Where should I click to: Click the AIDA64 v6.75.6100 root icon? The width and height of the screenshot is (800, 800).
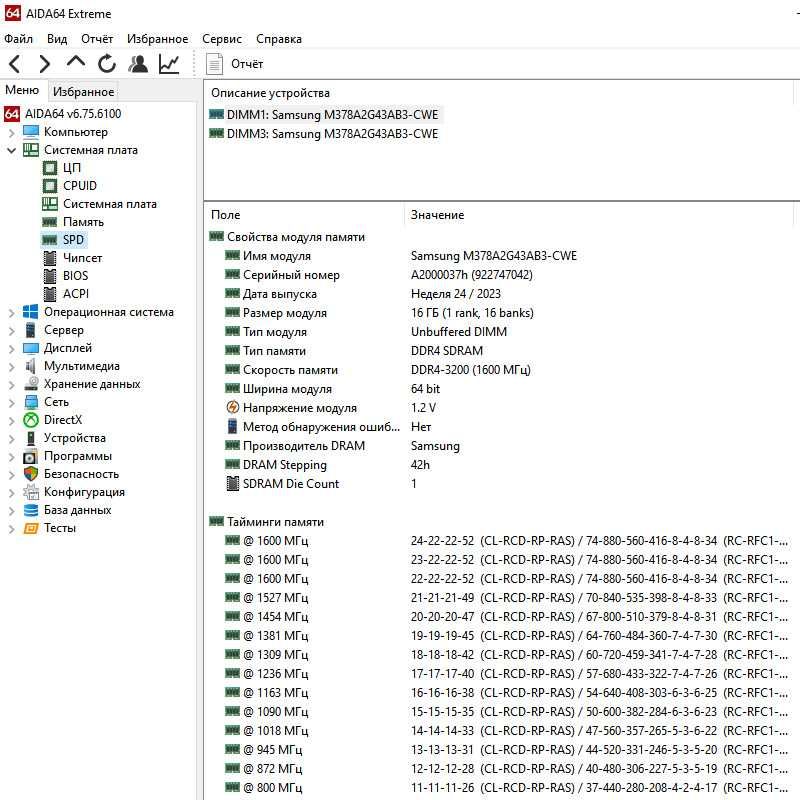coord(12,114)
